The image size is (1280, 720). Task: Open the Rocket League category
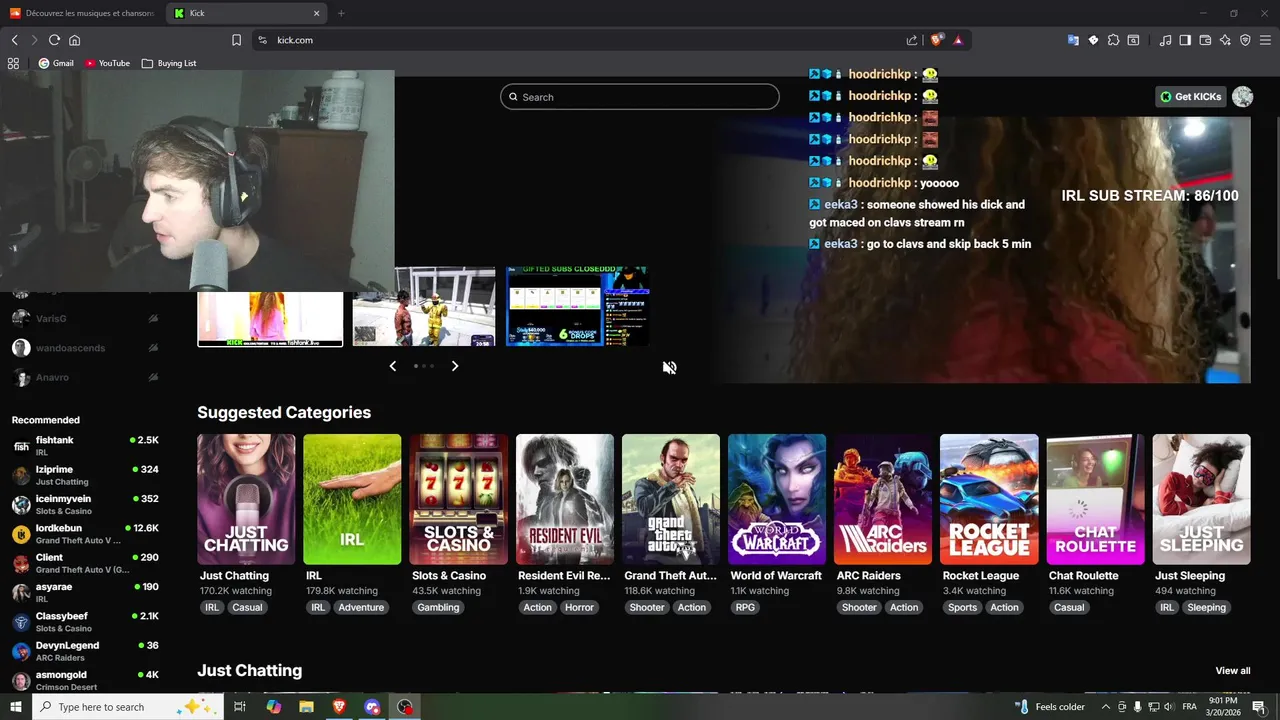point(989,499)
